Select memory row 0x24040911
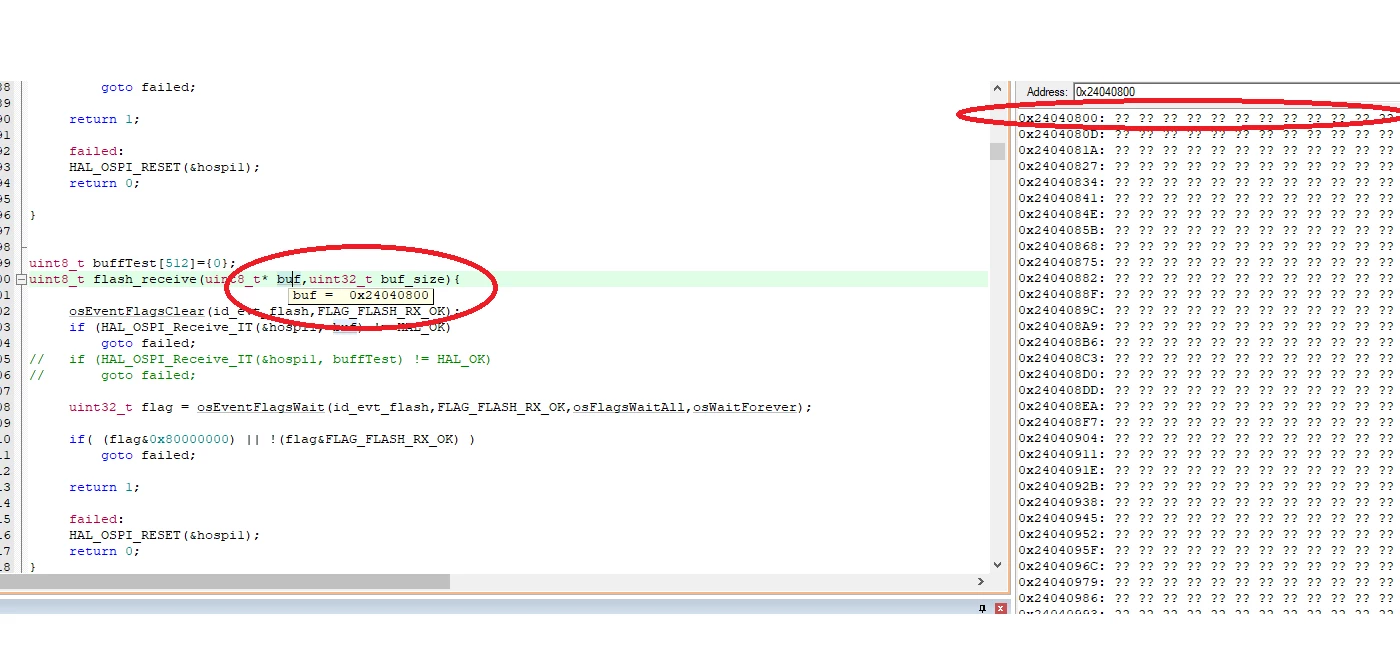1400x648 pixels. click(1207, 454)
